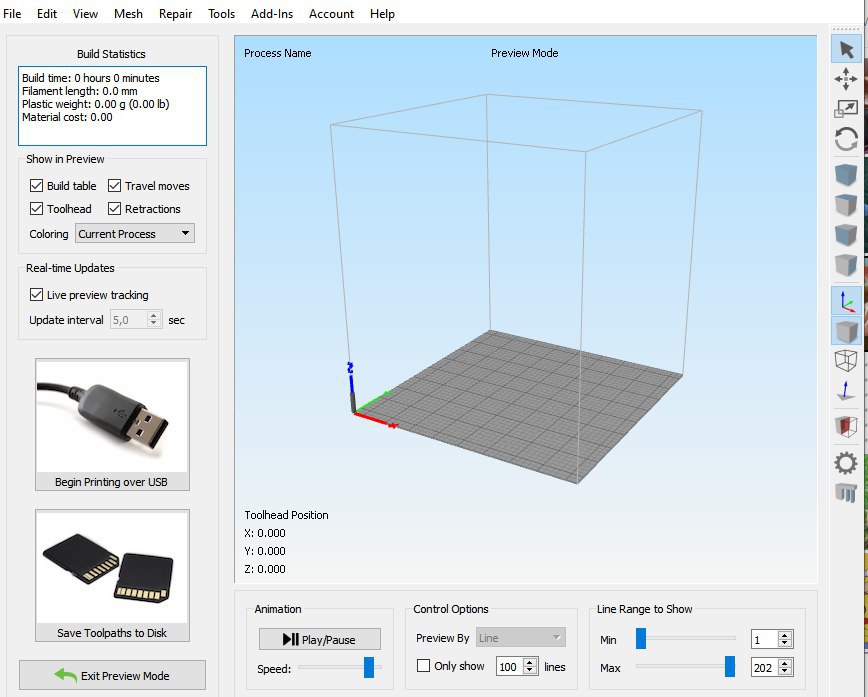Open Repair menu
The height and width of the screenshot is (697, 868).
click(x=175, y=14)
